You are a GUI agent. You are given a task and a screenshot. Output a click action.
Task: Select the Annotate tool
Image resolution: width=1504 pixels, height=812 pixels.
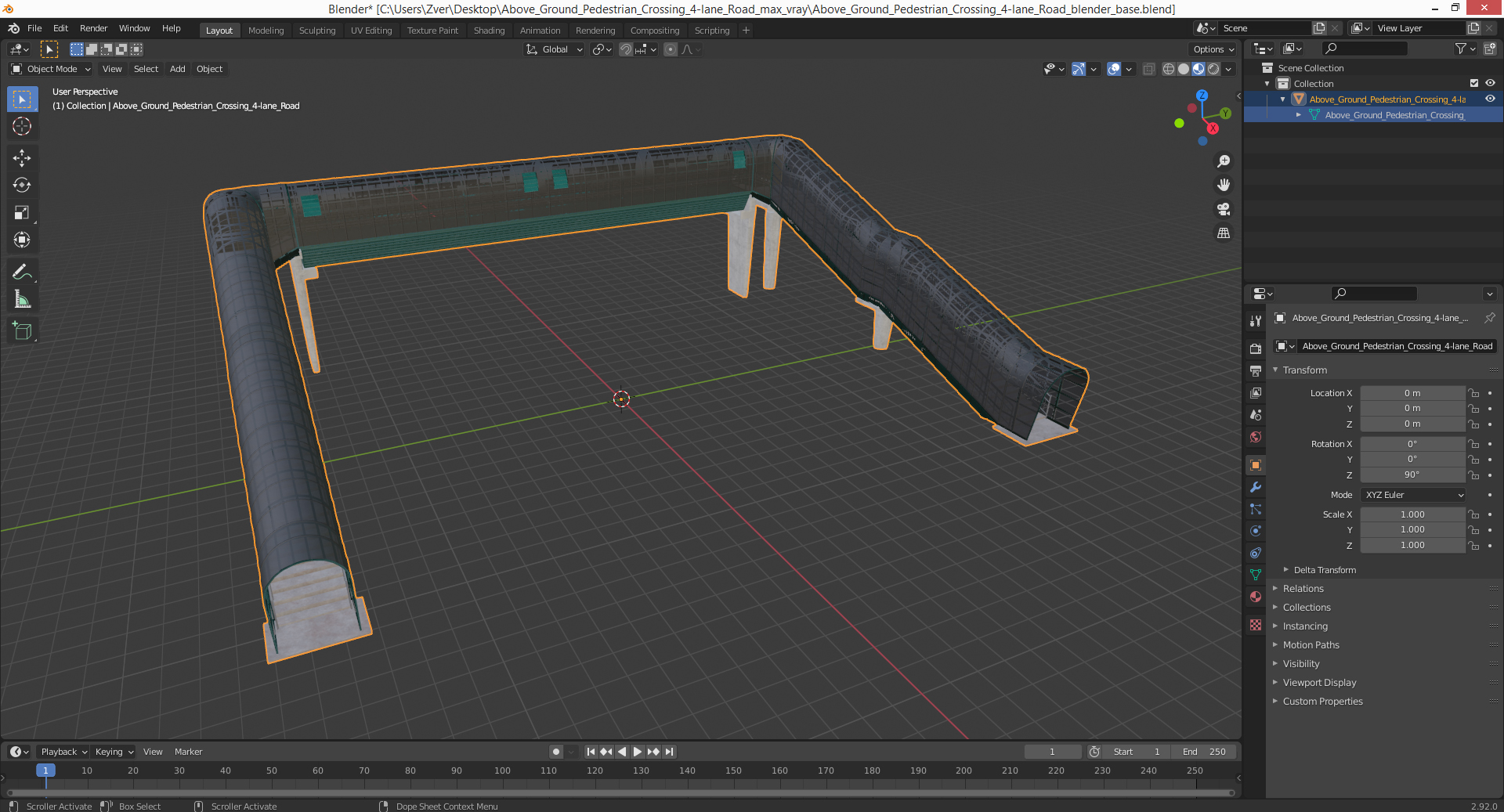click(x=22, y=272)
